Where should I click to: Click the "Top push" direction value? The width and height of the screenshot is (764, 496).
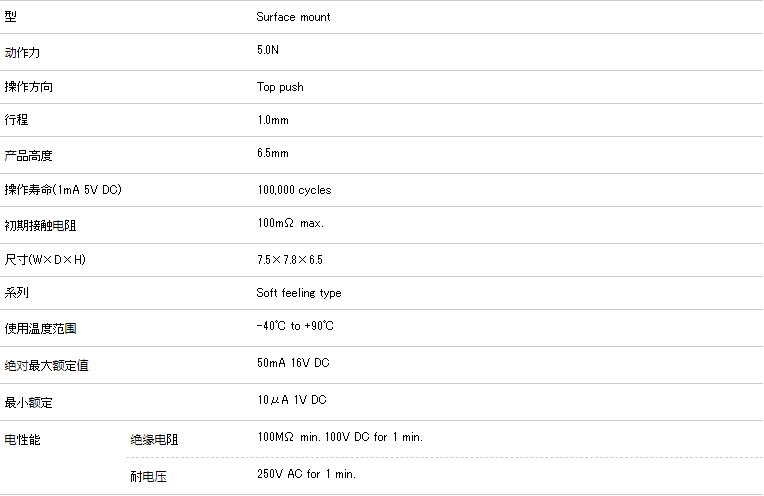click(280, 87)
